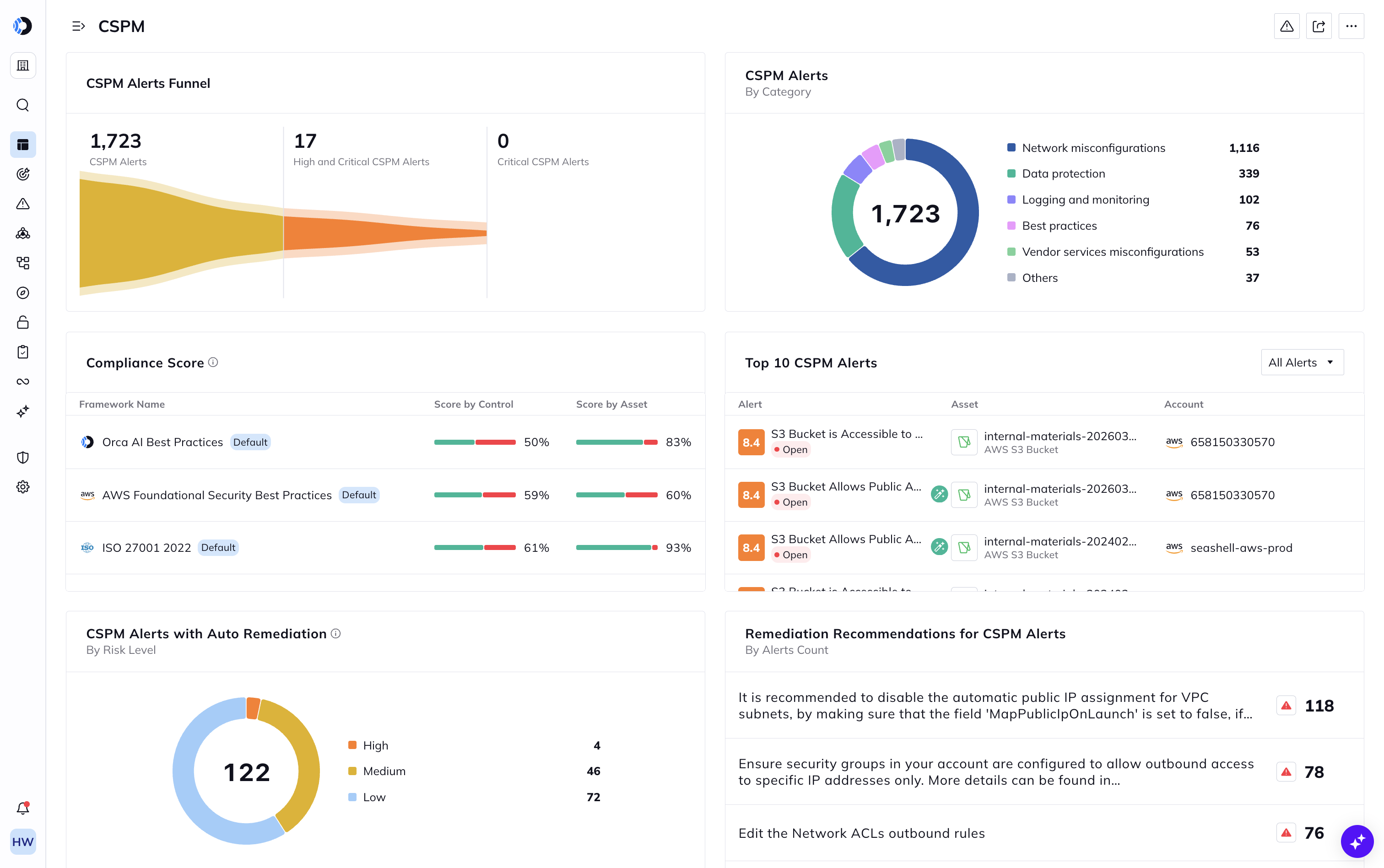This screenshot has height=868, width=1384.
Task: Click the seashell-aws-prod account name
Action: [1241, 548]
